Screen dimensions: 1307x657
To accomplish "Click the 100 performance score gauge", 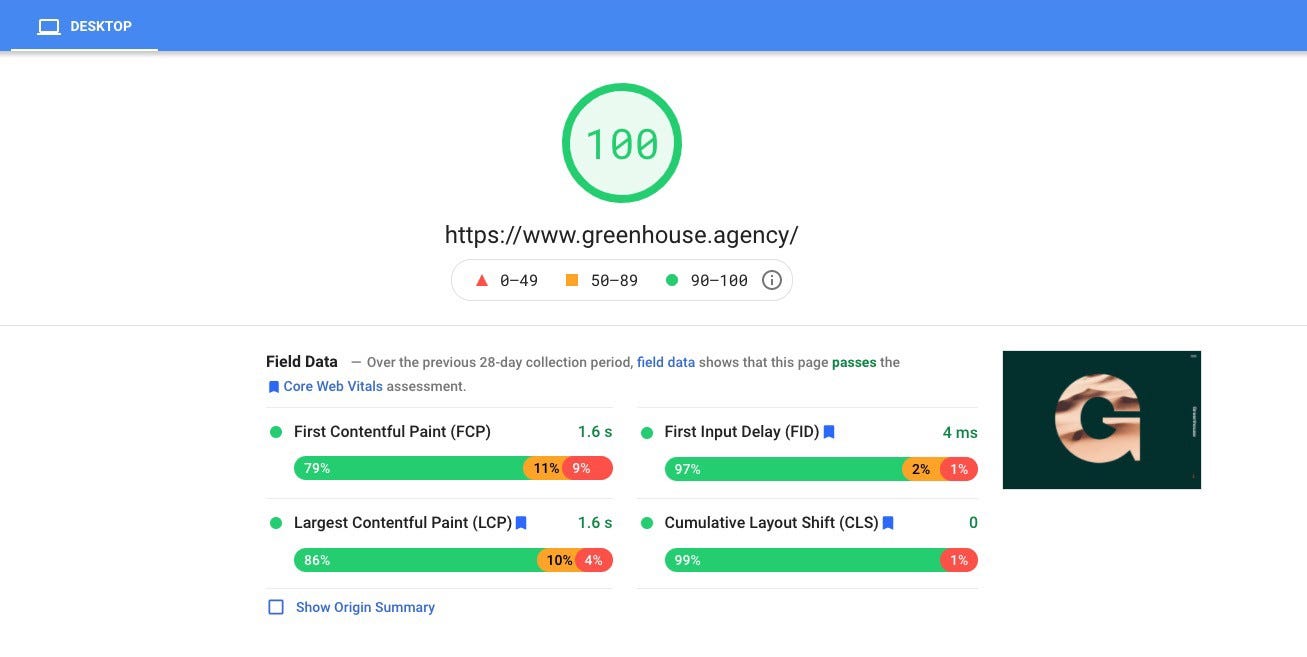I will coord(622,144).
